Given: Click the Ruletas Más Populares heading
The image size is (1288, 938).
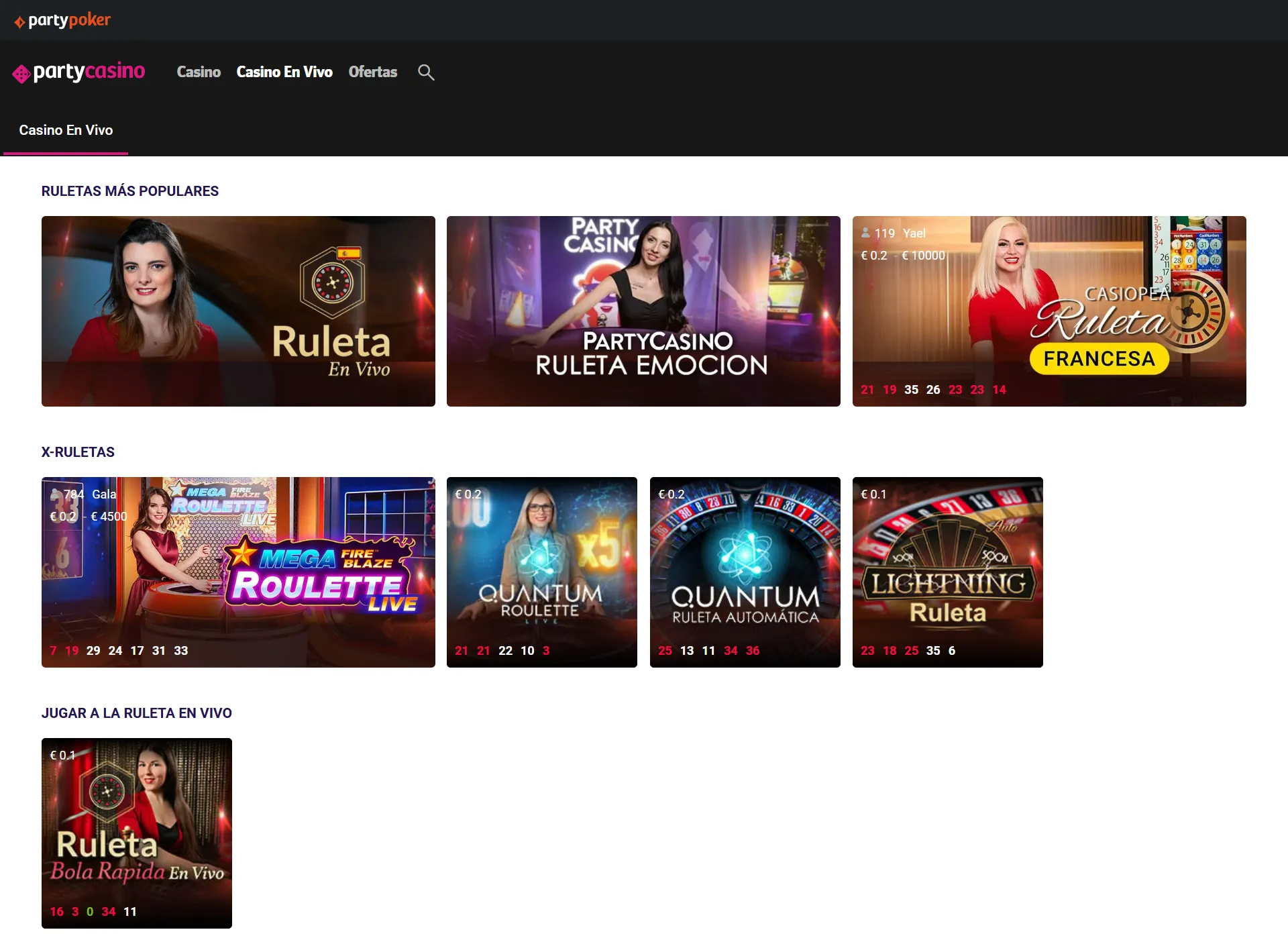Looking at the screenshot, I should coord(130,191).
